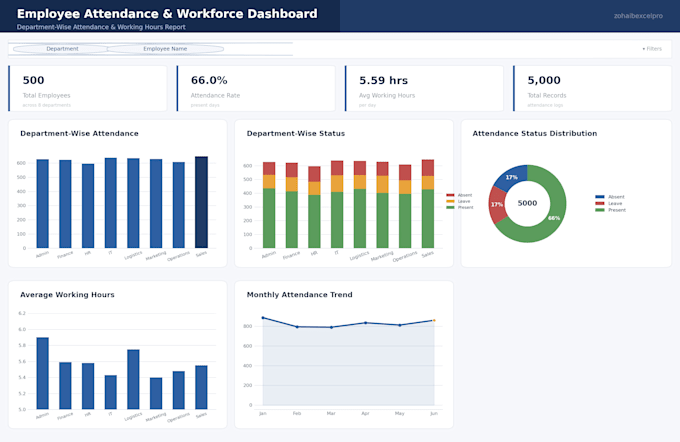This screenshot has height=442, width=680.
Task: Select the 5,000 Total Records value
Action: 544,80
